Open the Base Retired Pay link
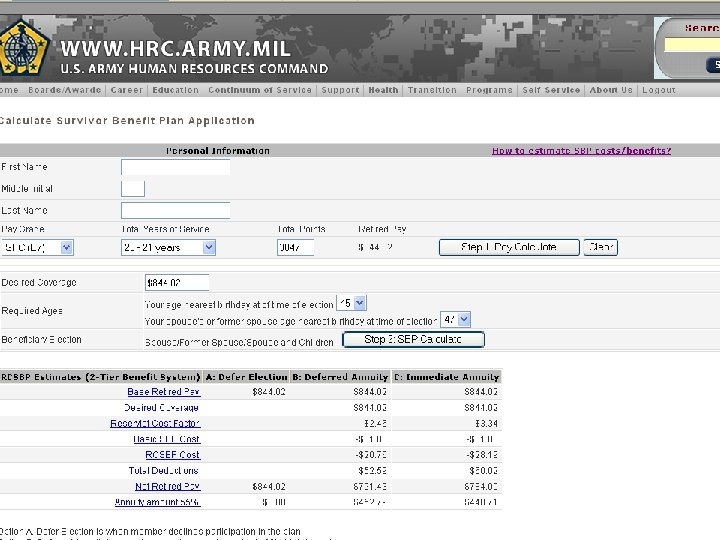Viewport: 720px width, 540px height. 164,392
